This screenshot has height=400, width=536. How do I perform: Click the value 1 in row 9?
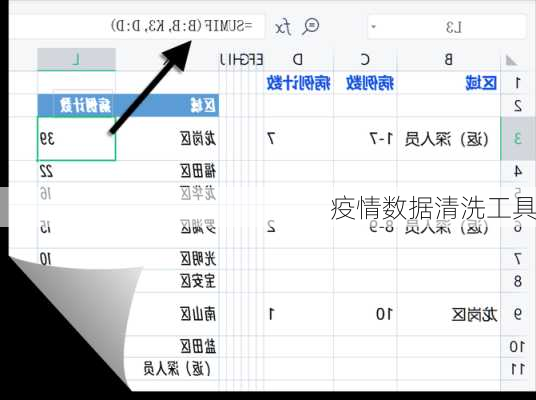click(298, 314)
